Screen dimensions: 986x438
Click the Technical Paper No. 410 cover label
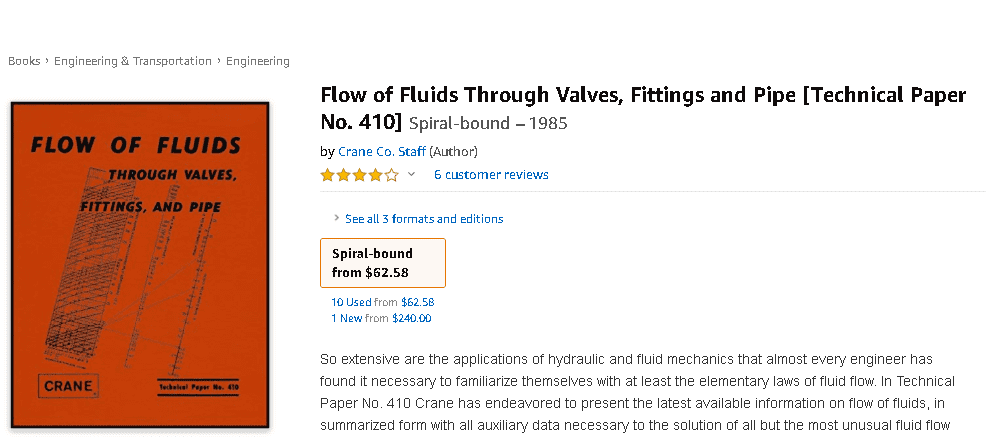pyautogui.click(x=201, y=386)
